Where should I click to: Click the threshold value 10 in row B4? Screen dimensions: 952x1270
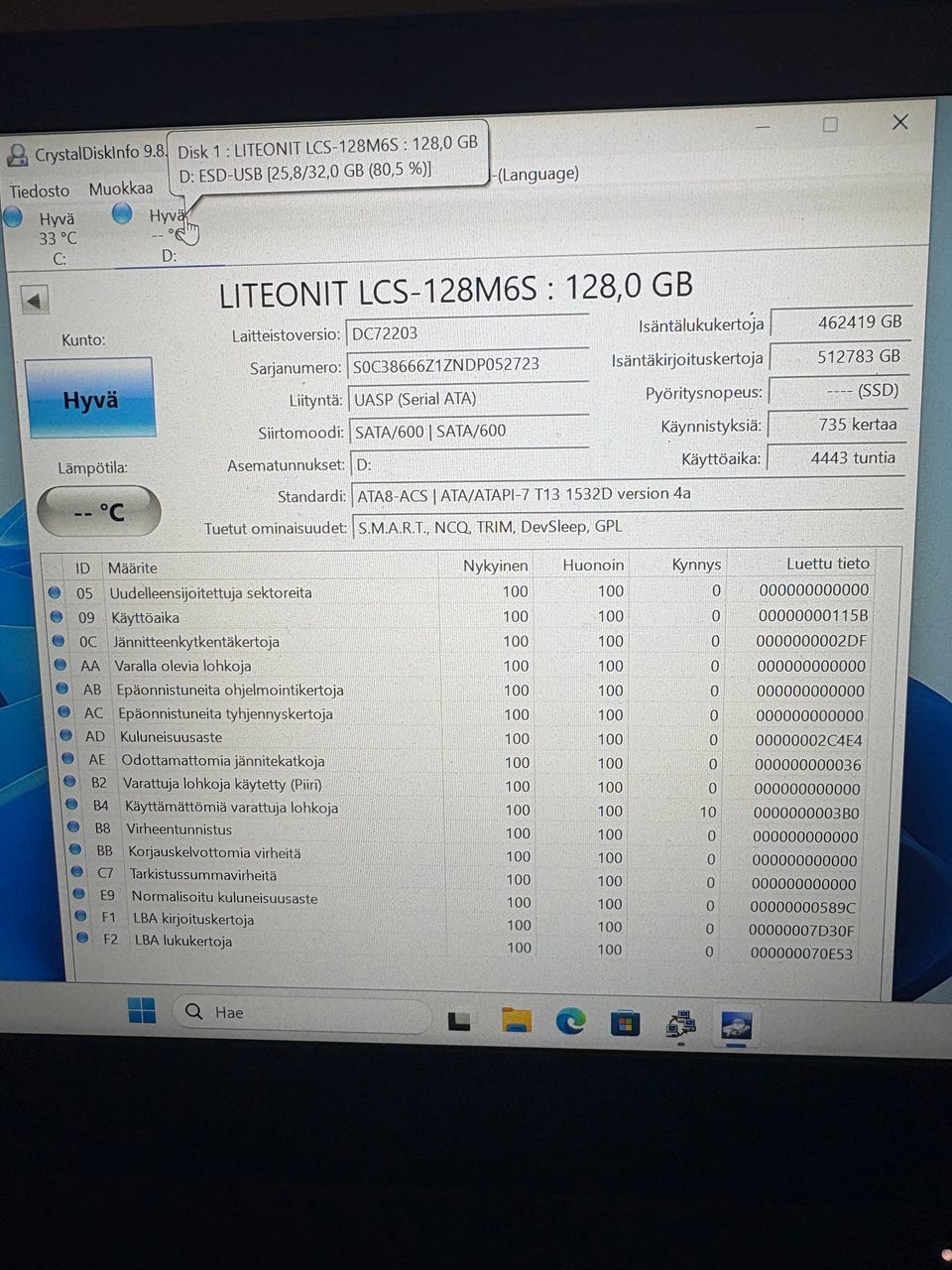coord(708,812)
